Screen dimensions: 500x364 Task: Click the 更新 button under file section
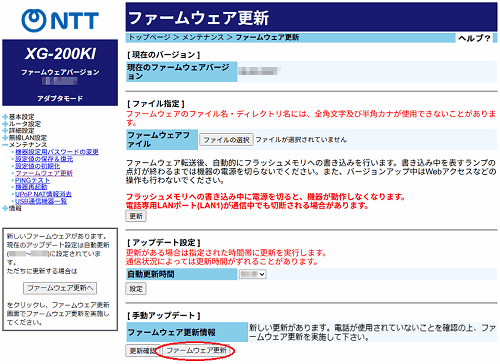[136, 216]
